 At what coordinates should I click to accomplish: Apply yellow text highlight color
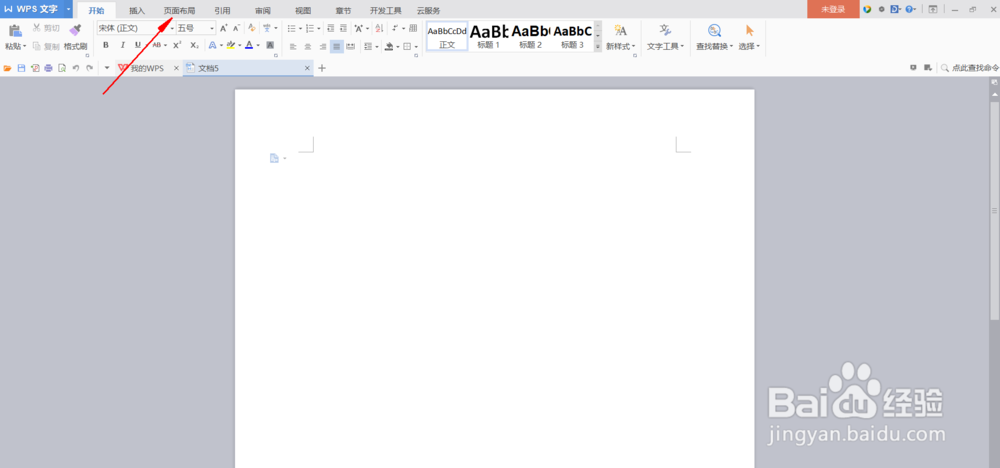pyautogui.click(x=231, y=45)
